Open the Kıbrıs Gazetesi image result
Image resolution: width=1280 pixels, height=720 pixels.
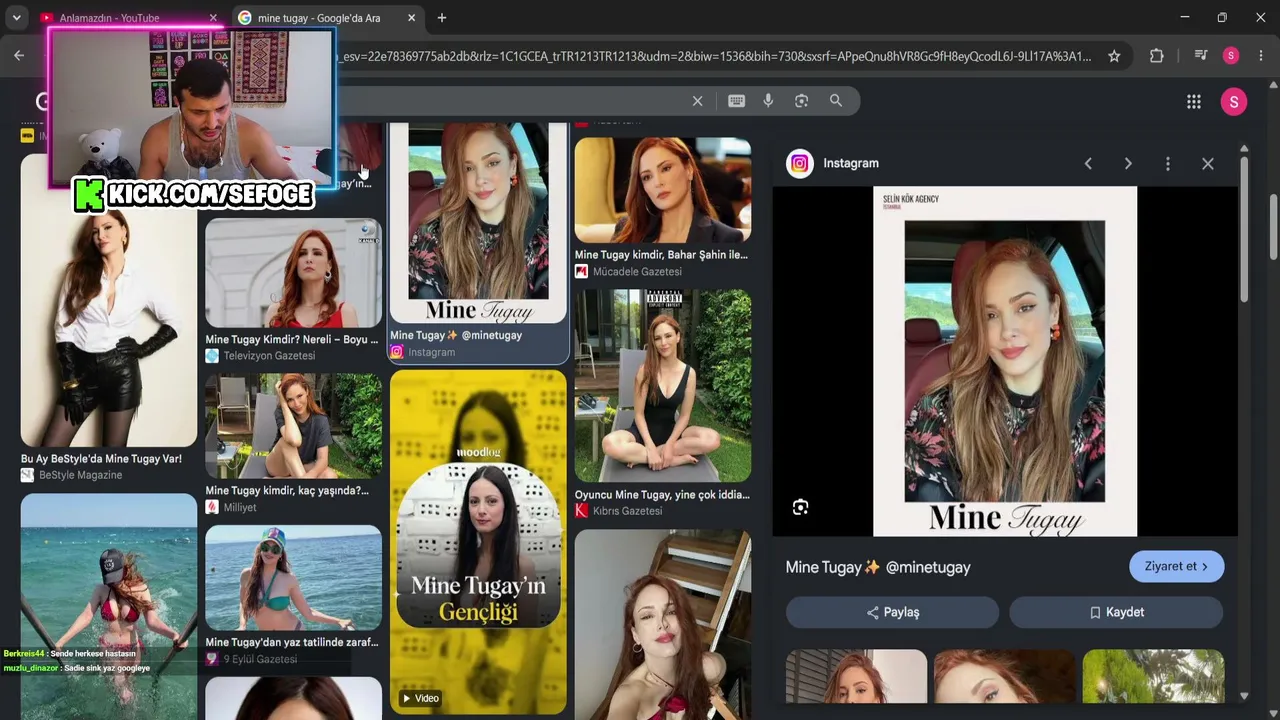tap(662, 386)
